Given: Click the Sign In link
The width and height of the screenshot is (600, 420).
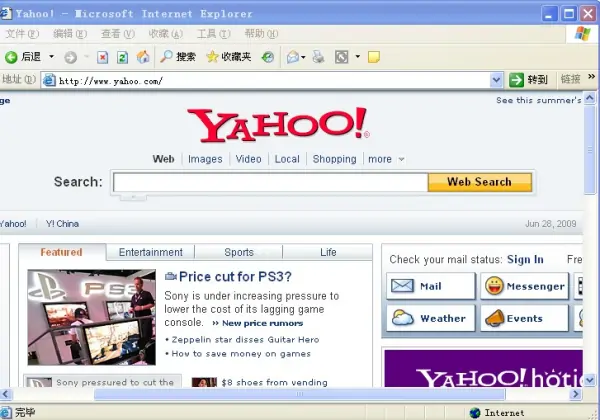Looking at the screenshot, I should point(525,259).
